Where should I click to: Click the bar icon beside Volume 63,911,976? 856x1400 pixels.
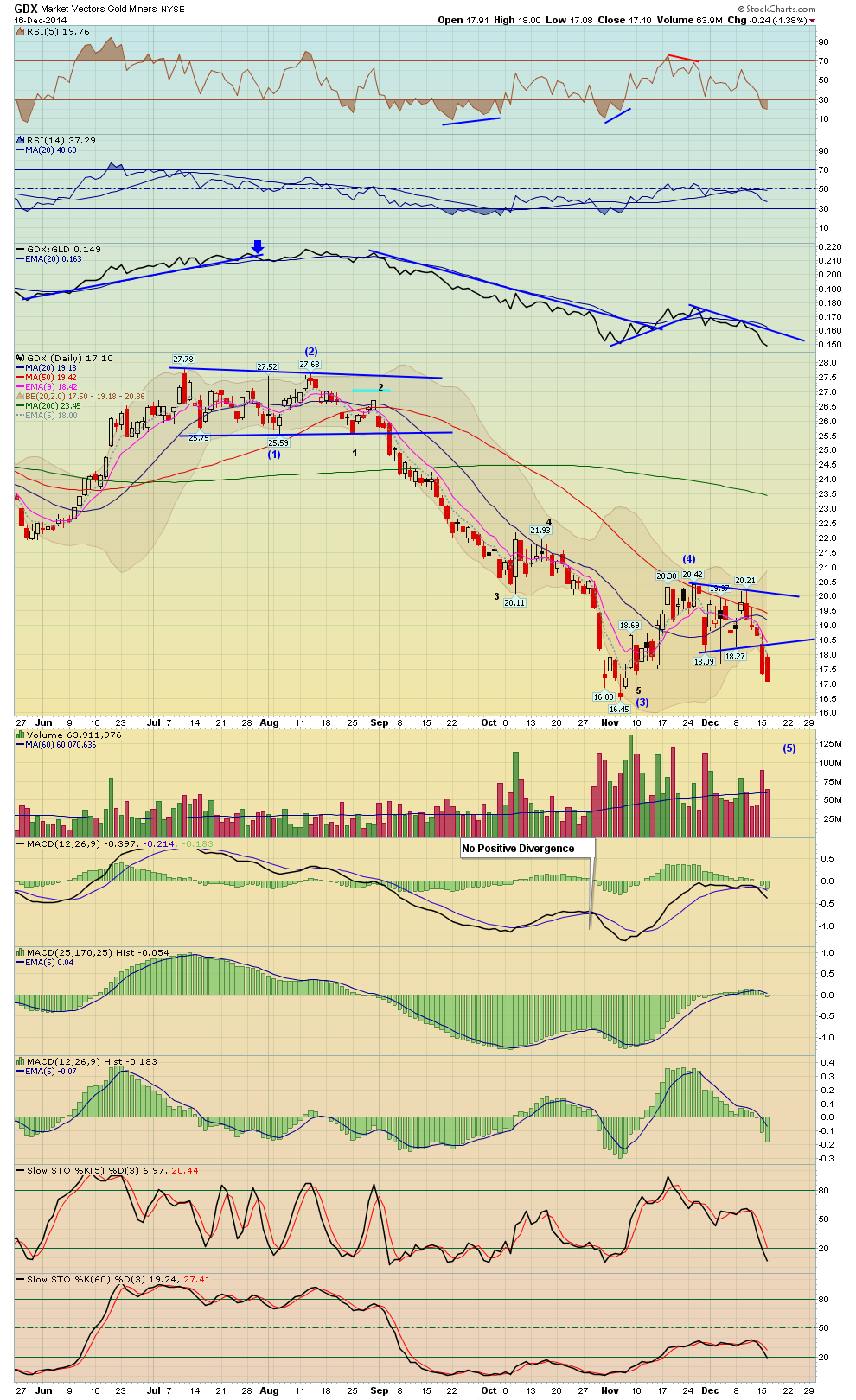pyautogui.click(x=21, y=735)
